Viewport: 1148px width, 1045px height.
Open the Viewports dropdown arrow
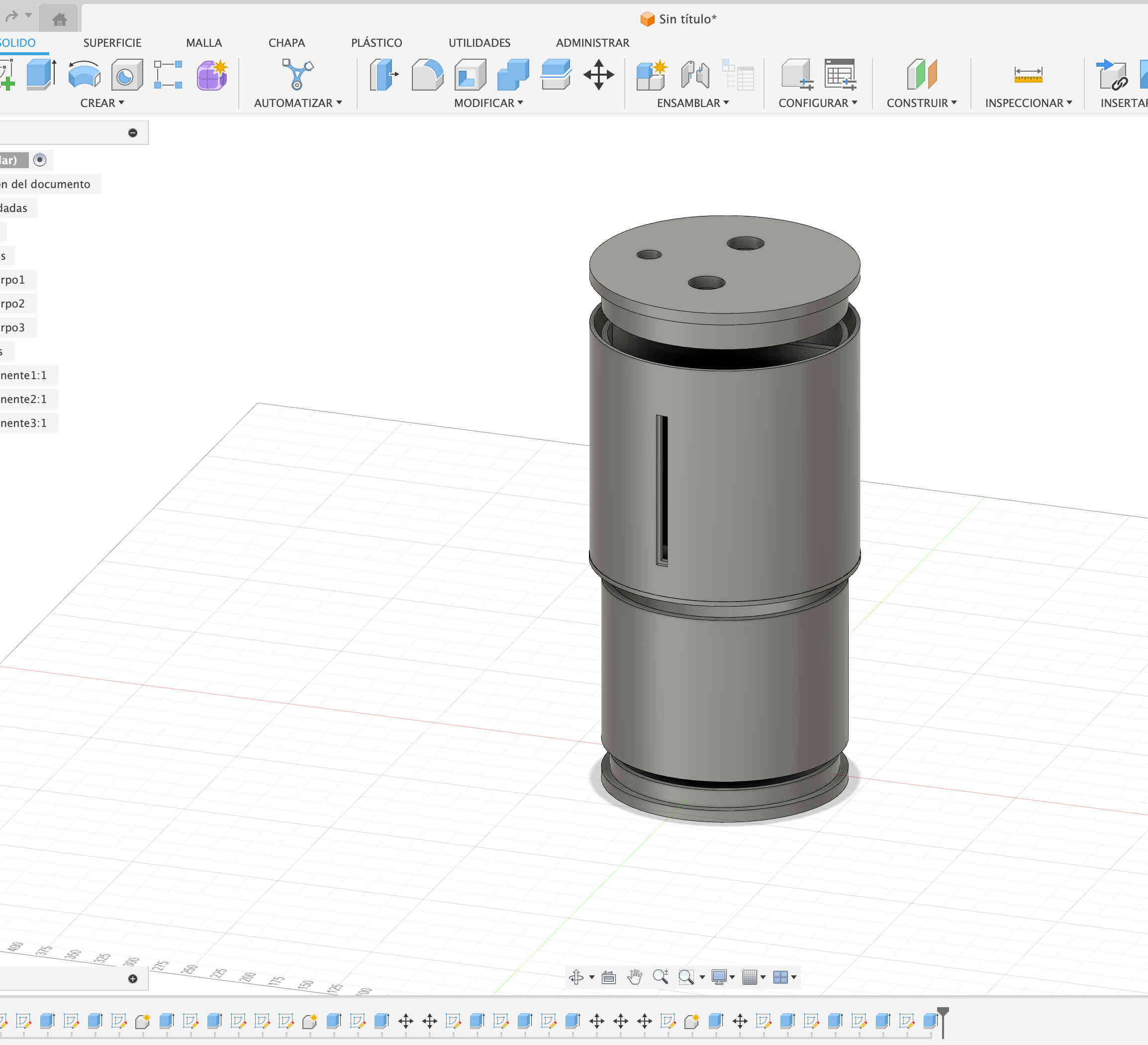(x=793, y=977)
